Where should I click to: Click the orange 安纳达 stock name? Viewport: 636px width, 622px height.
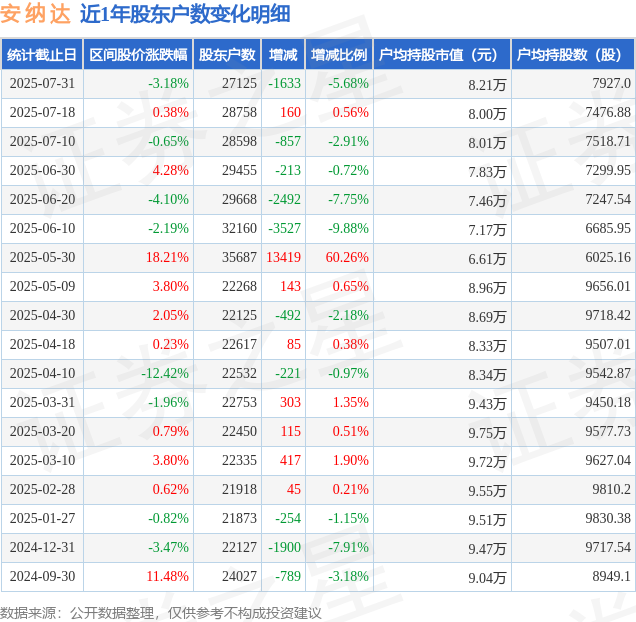tap(36, 14)
